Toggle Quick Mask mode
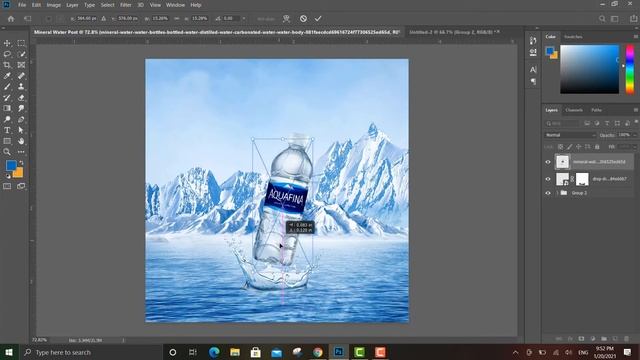This screenshot has height=360, width=640. pyautogui.click(x=7, y=186)
